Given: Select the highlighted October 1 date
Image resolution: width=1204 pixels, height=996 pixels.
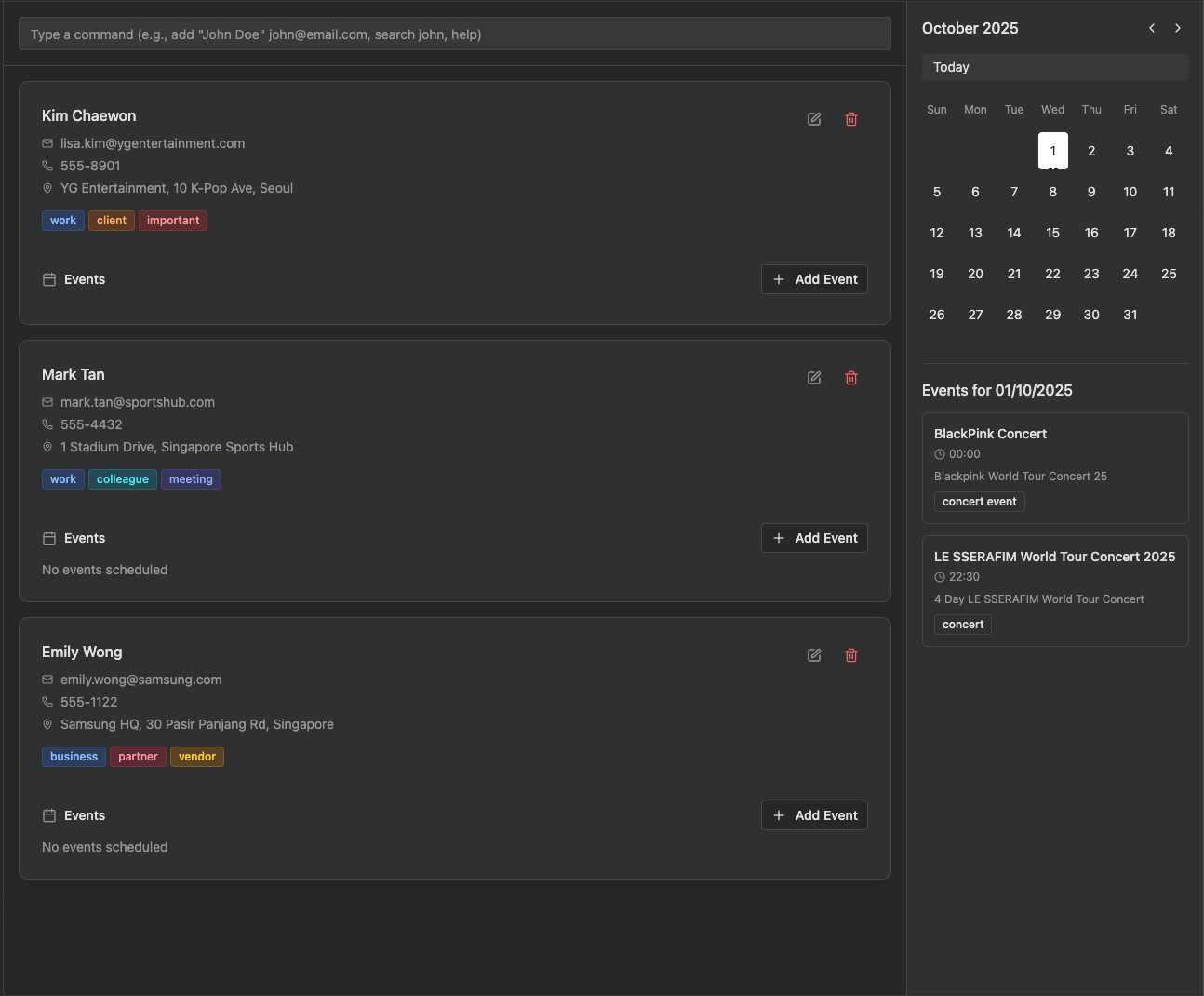Looking at the screenshot, I should [x=1052, y=151].
